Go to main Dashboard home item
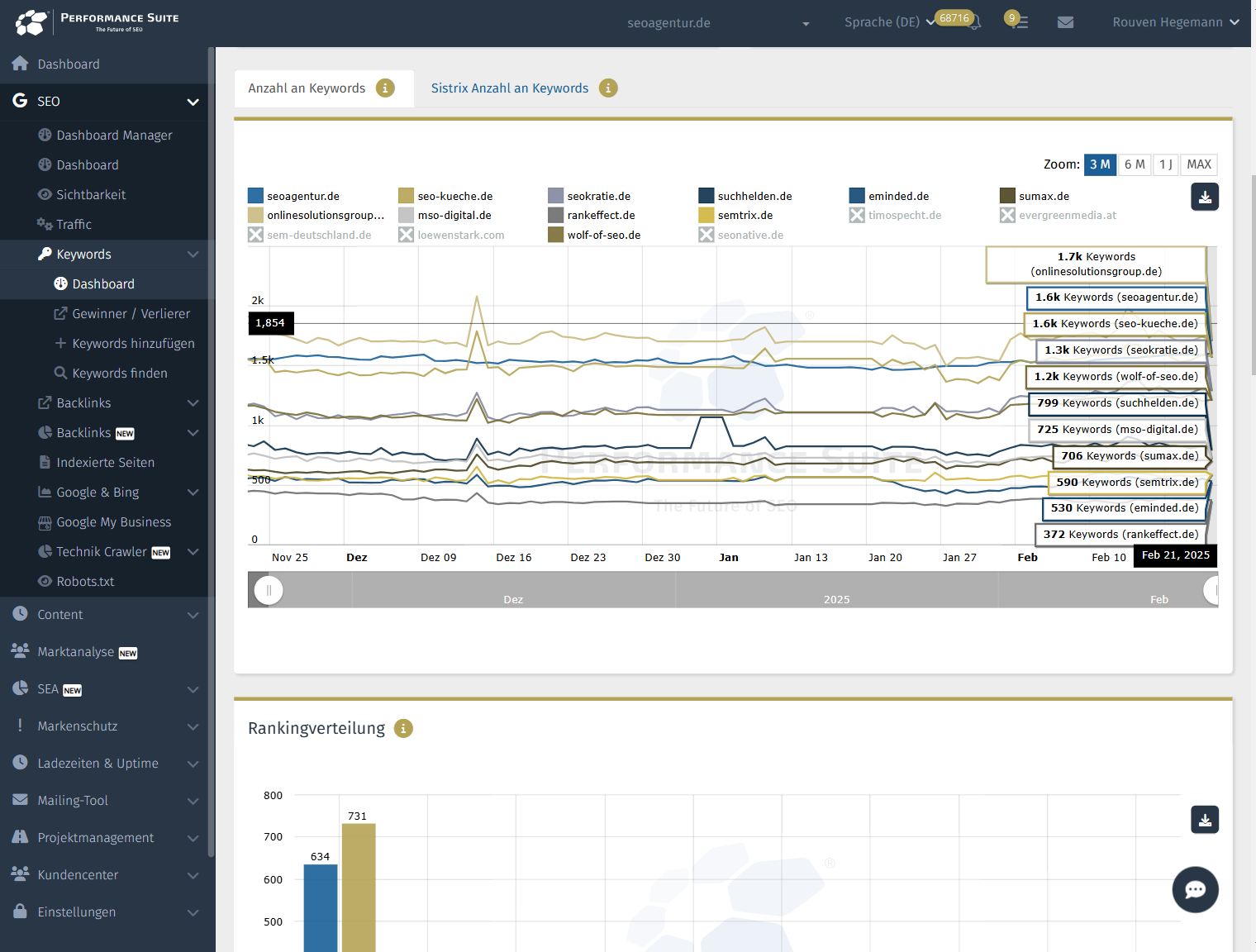This screenshot has height=952, width=1256. (x=56, y=64)
